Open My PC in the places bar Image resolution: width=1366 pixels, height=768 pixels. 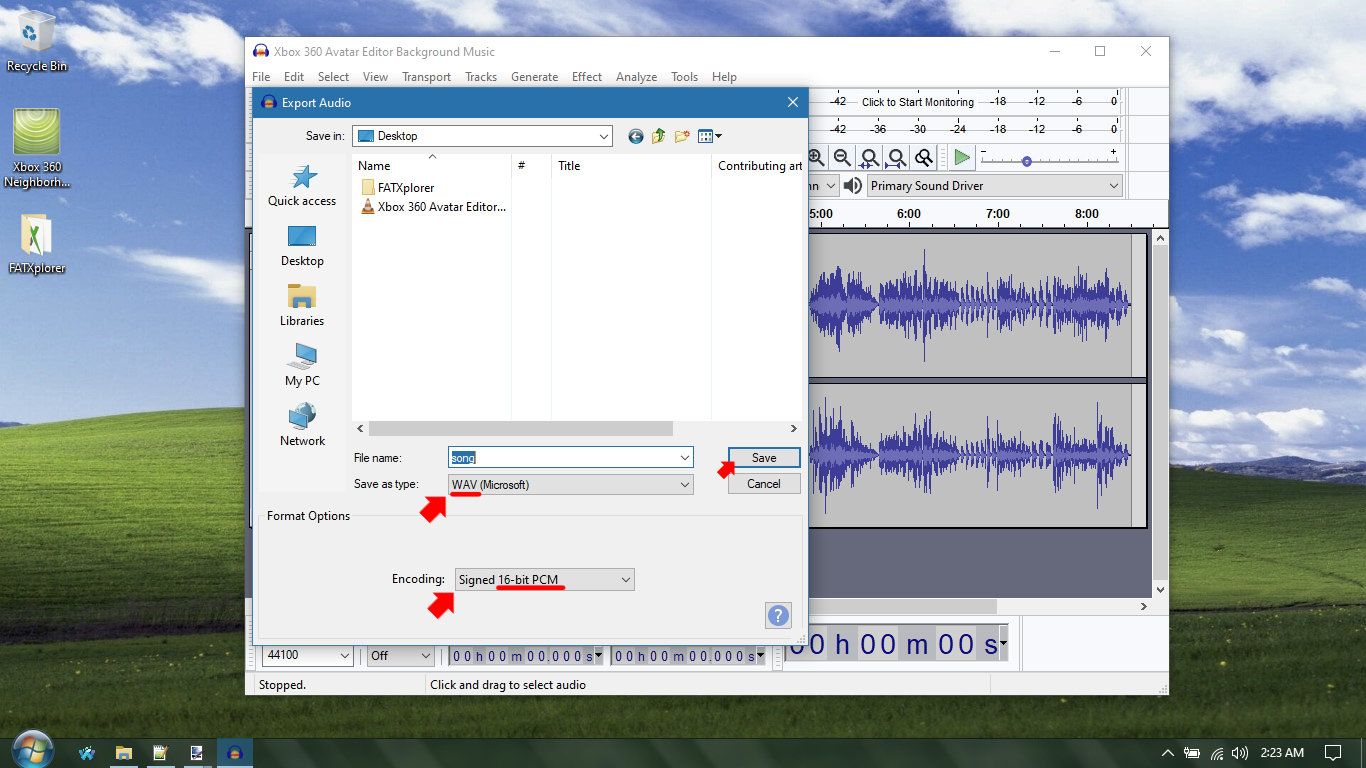pyautogui.click(x=302, y=366)
